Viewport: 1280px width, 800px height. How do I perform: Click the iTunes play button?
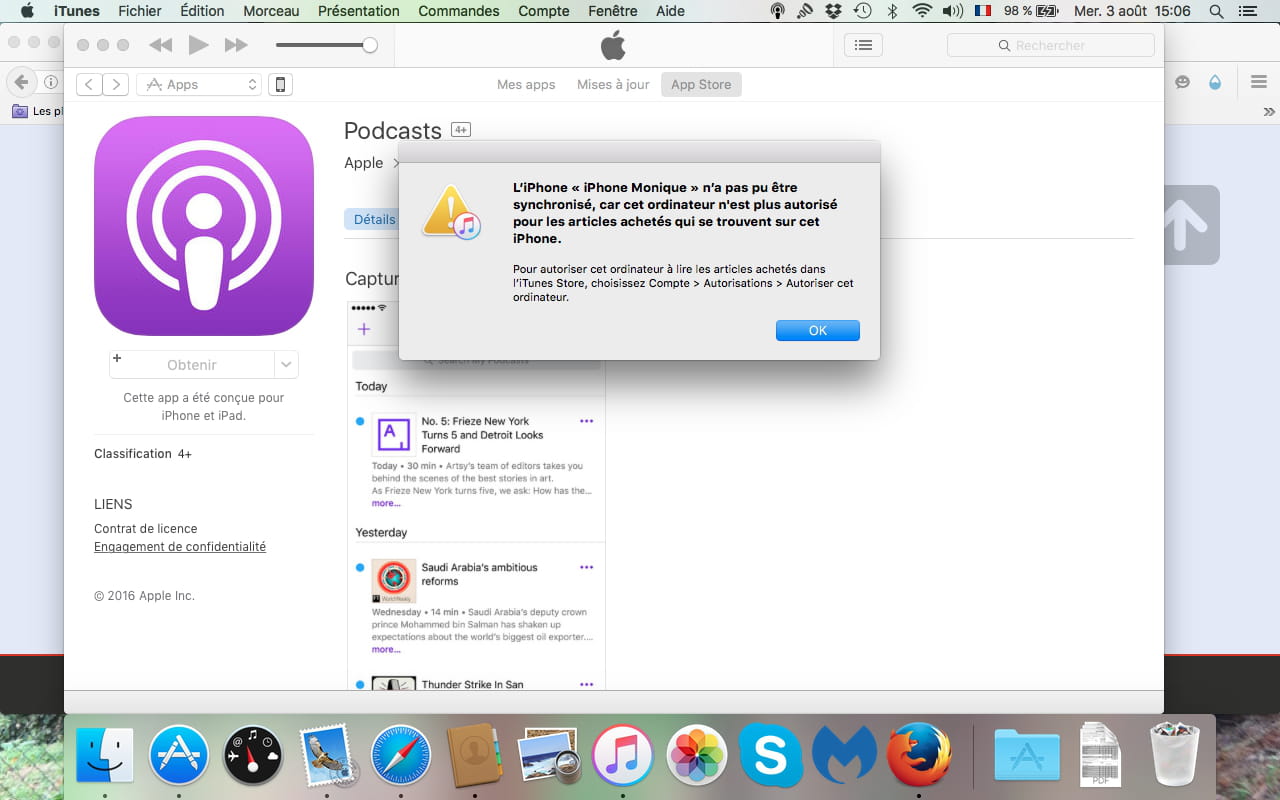tap(198, 45)
